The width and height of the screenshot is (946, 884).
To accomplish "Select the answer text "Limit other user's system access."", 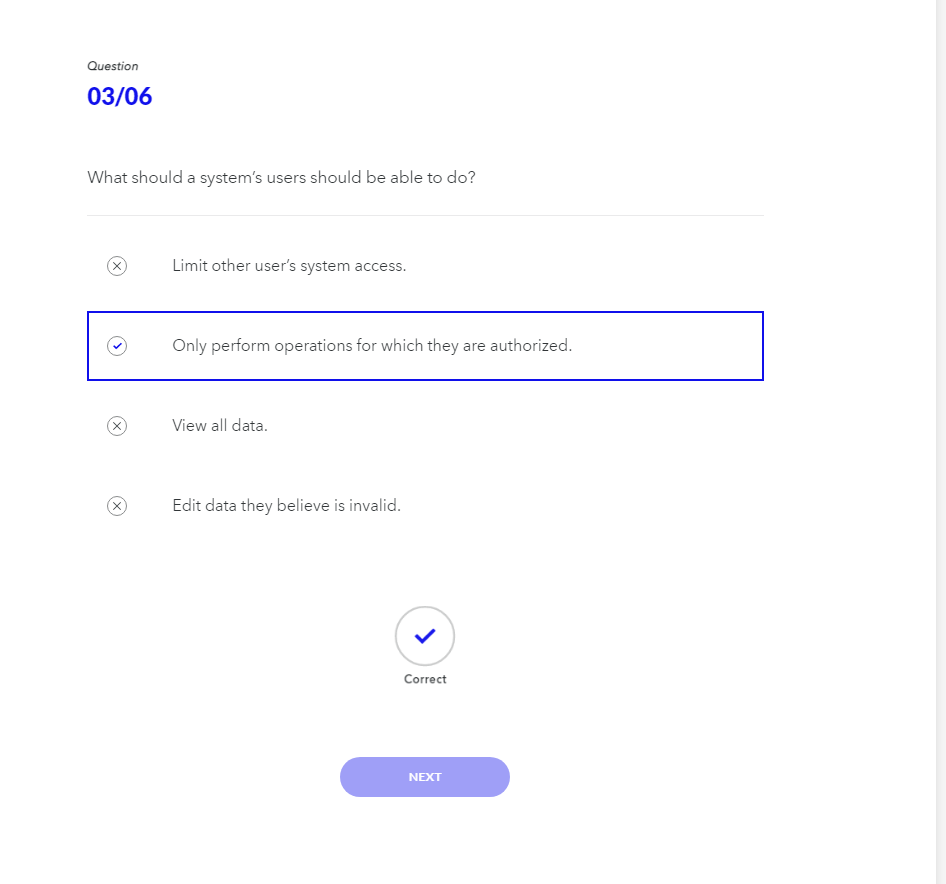I will pyautogui.click(x=289, y=266).
